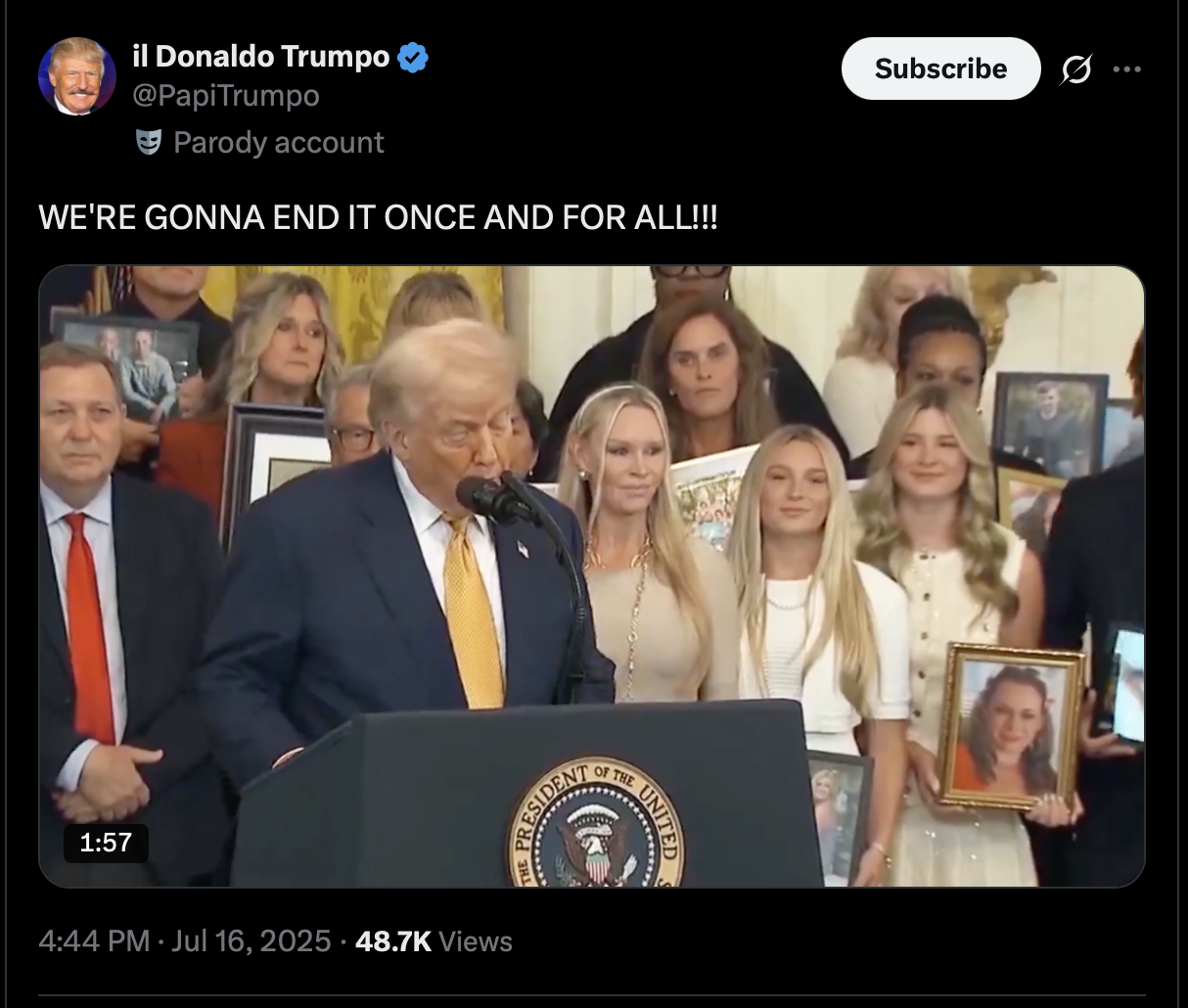
Task: Open the @PapiTrumpo handle link
Action: coord(225,96)
